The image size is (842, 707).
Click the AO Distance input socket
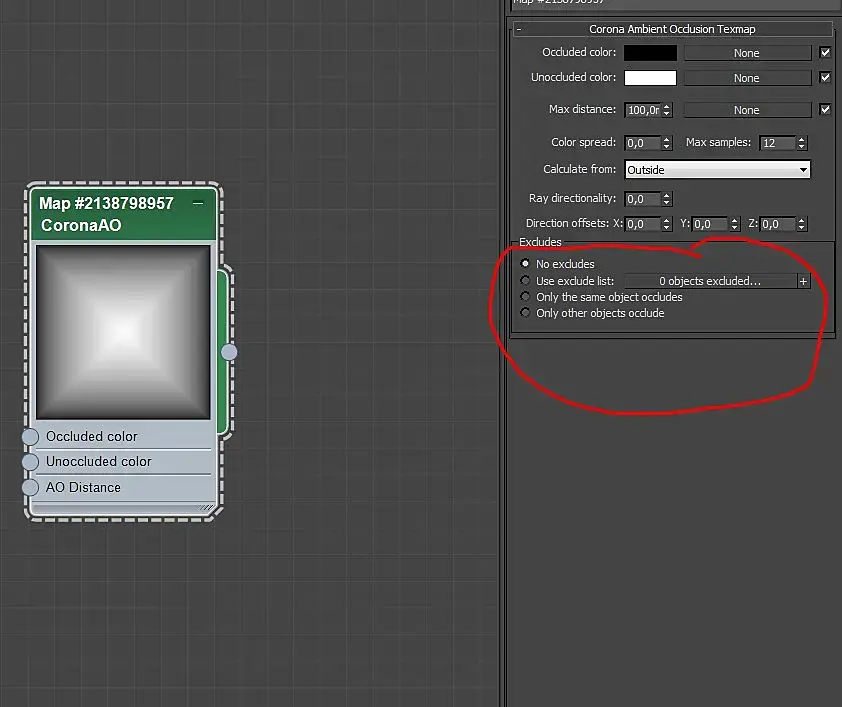[31, 487]
